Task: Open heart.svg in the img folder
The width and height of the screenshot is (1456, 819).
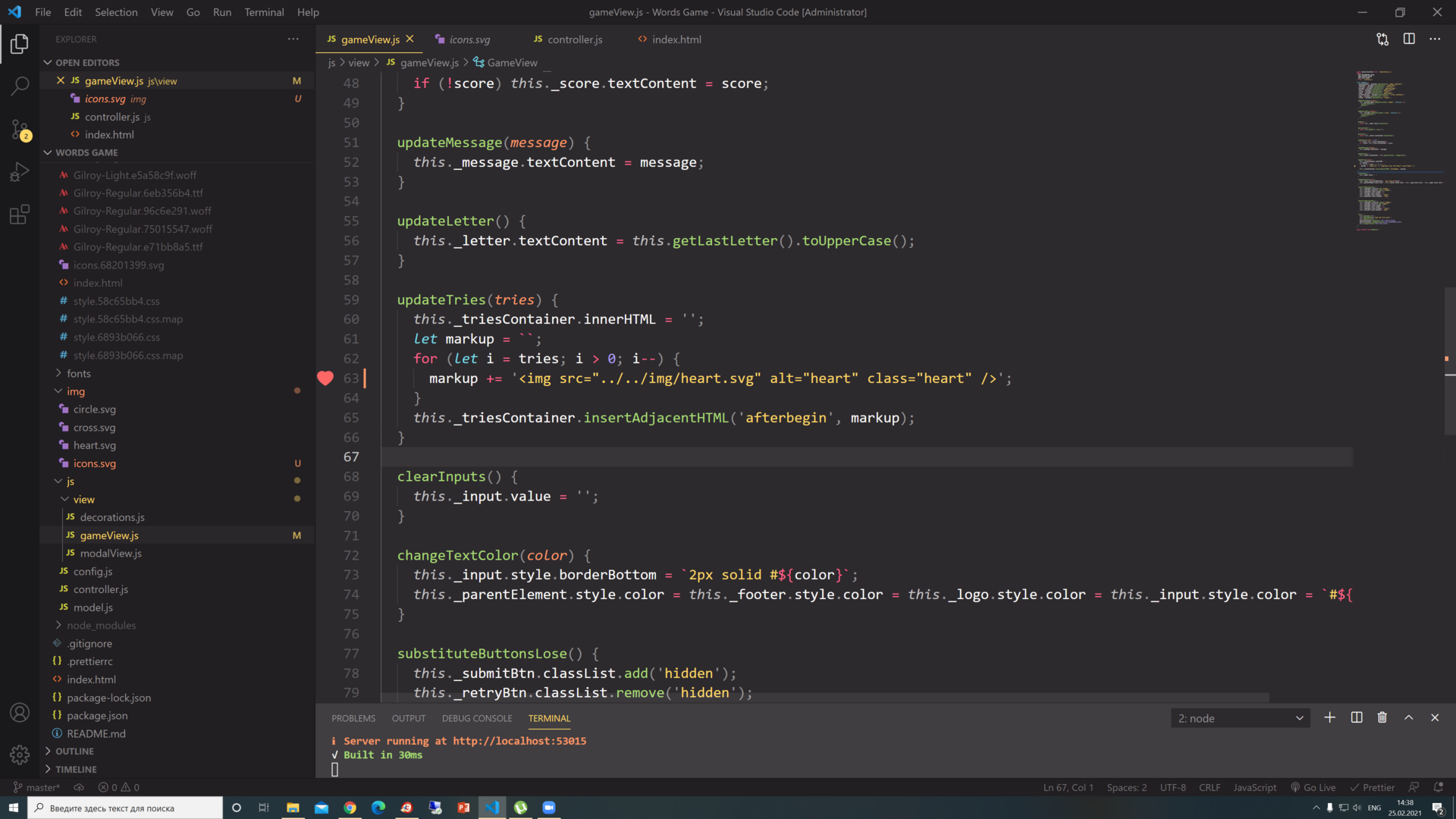Action: [94, 445]
